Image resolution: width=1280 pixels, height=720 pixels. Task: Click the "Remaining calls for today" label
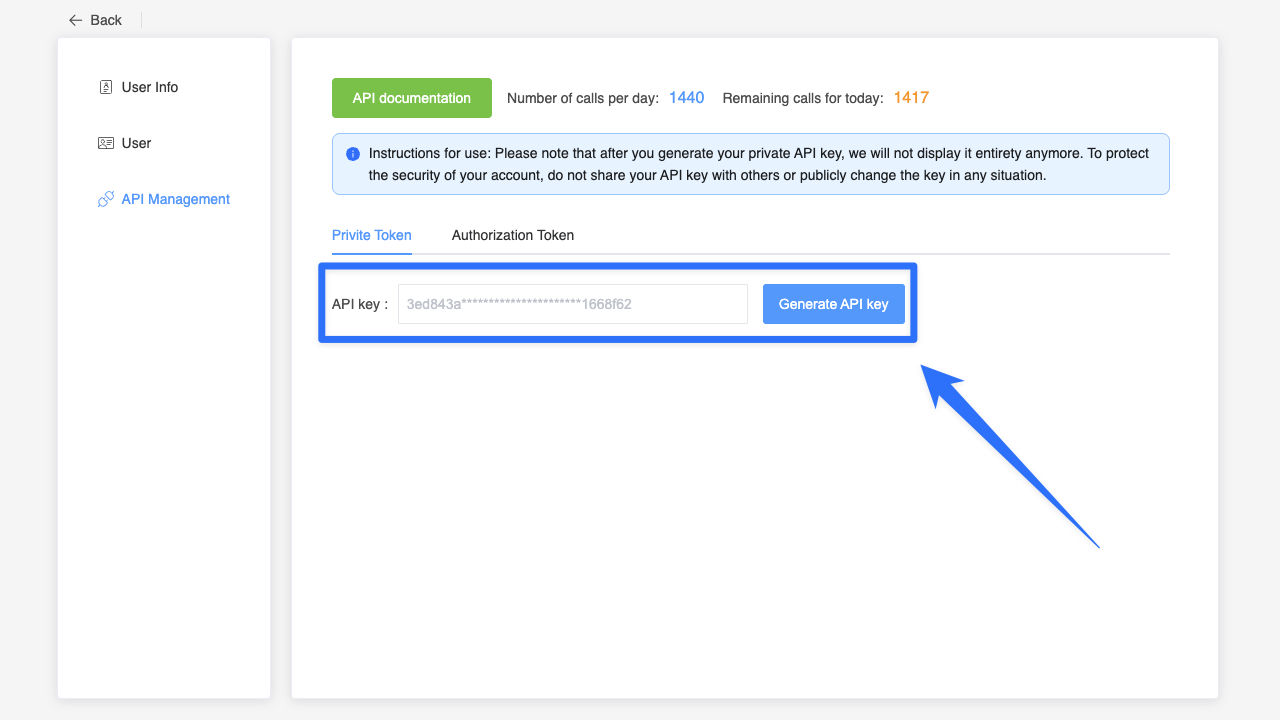pos(803,98)
